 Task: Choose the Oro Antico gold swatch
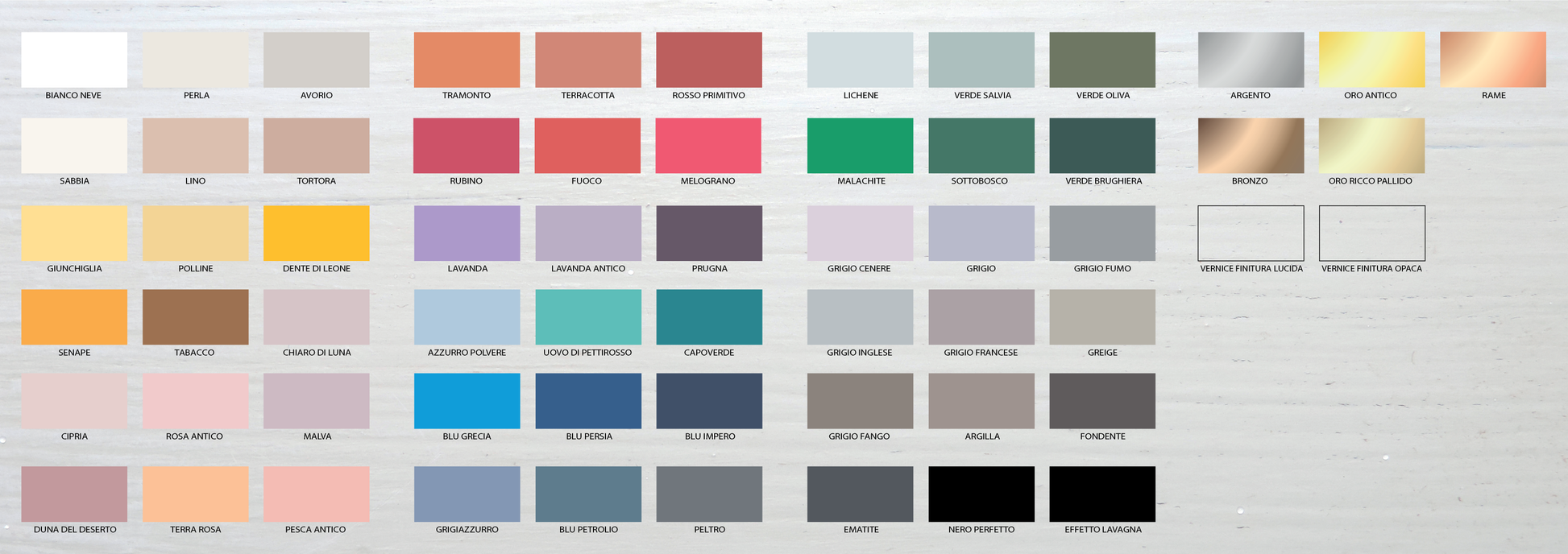(1371, 60)
